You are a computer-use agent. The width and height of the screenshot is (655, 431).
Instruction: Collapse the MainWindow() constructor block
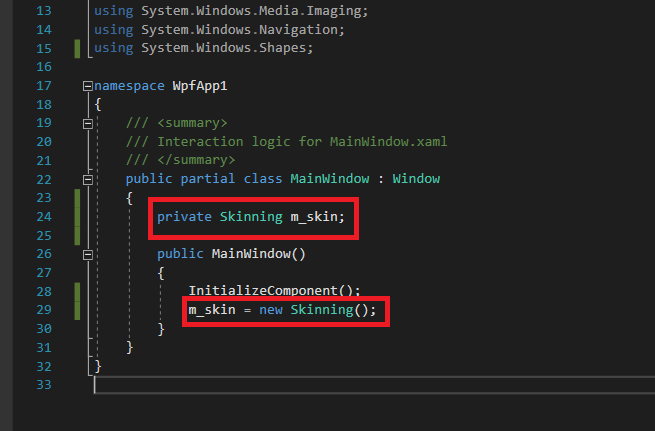88,254
